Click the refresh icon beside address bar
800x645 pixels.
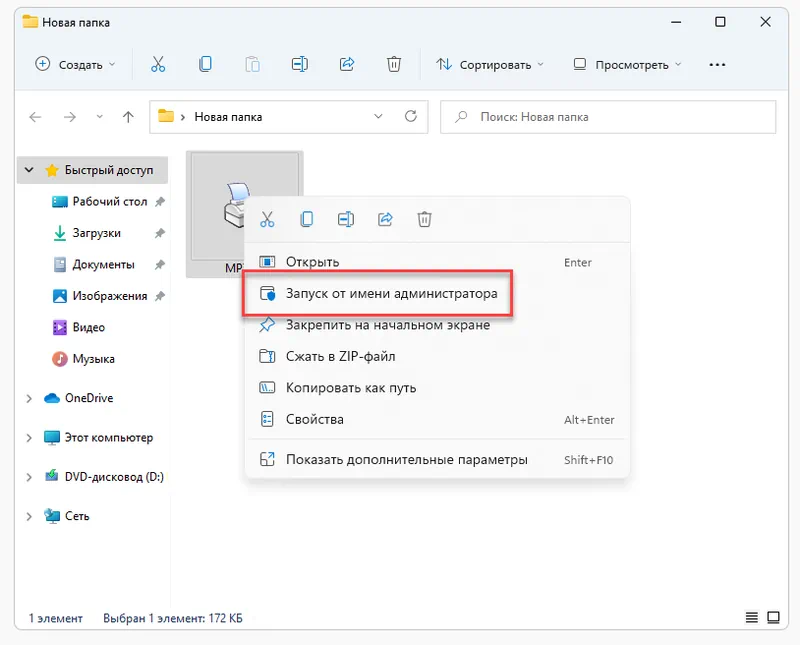click(410, 117)
